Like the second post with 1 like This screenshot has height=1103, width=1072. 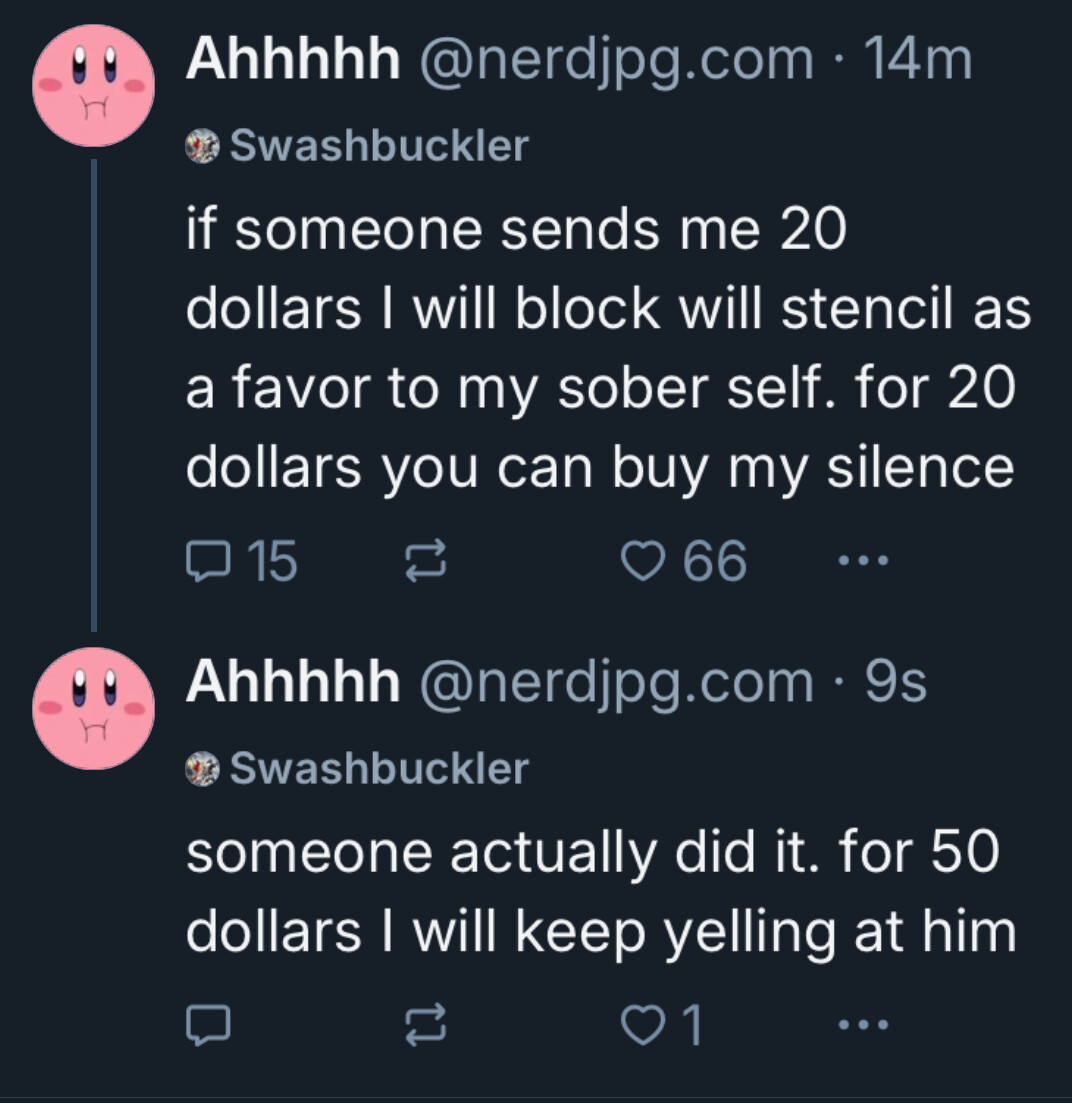click(662, 1024)
